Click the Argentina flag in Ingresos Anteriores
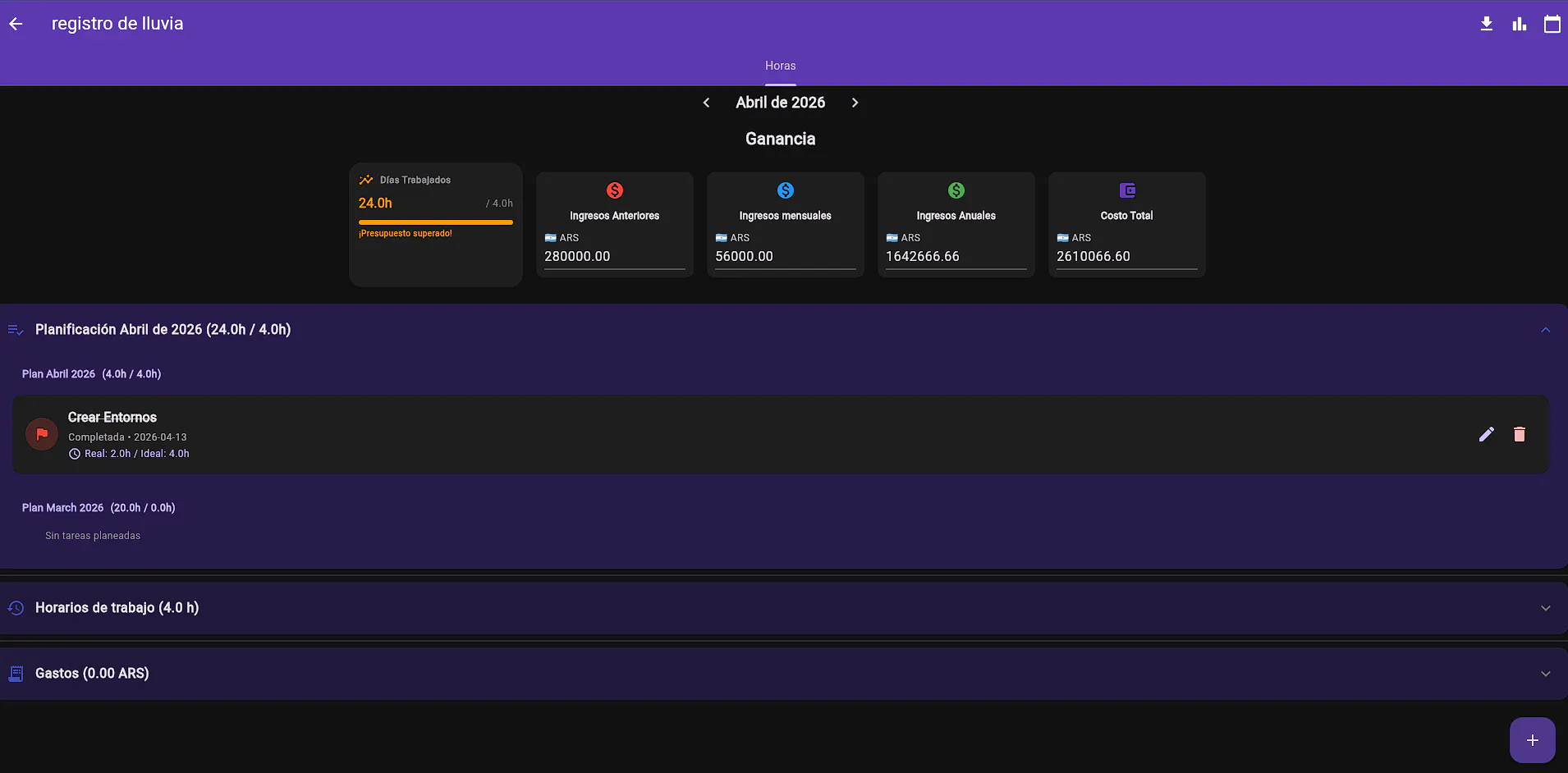The width and height of the screenshot is (1568, 773). click(551, 238)
